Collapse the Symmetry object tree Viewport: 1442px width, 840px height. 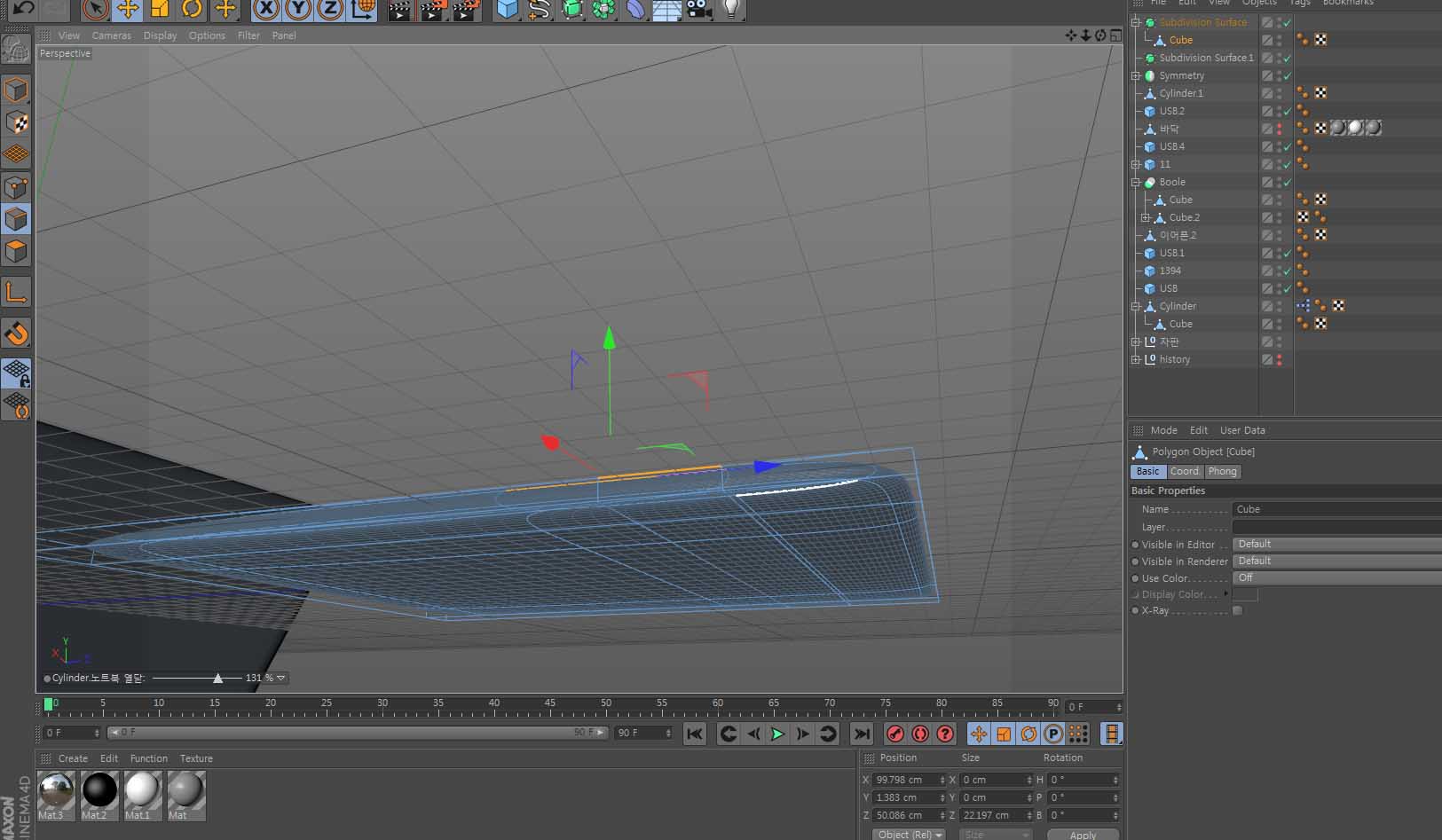[x=1135, y=75]
